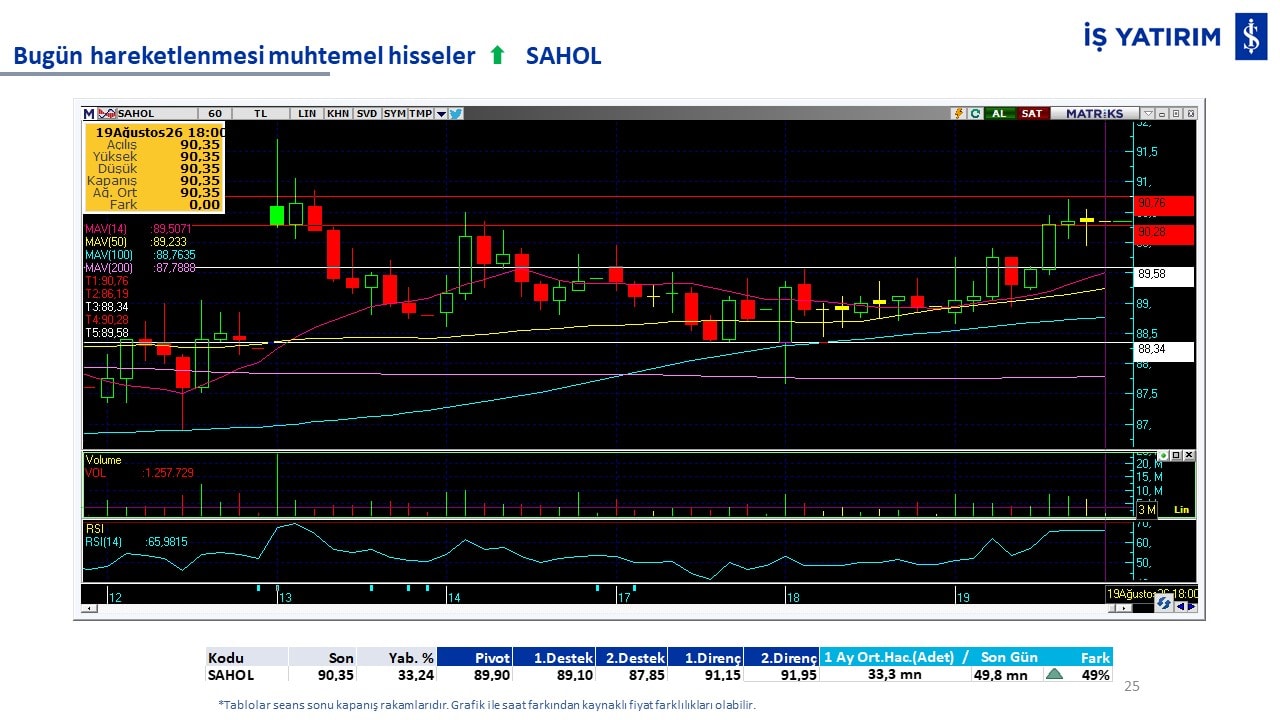Click the date marker 19 on time axis

click(x=963, y=597)
